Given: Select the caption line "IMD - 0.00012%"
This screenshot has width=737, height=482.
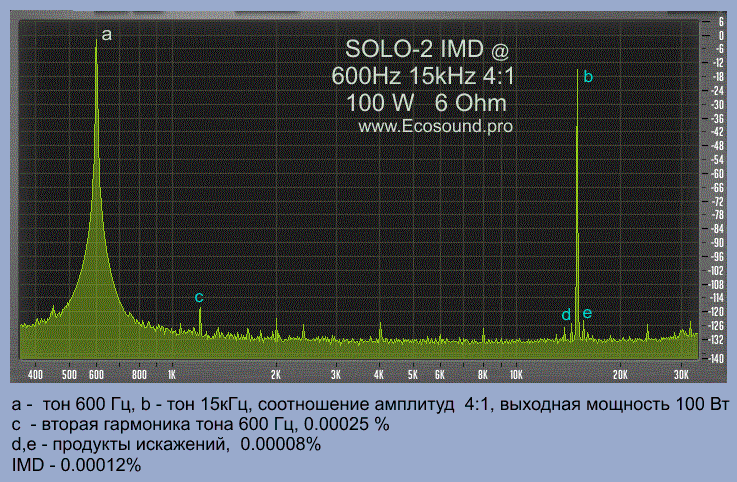Looking at the screenshot, I should point(76,465).
